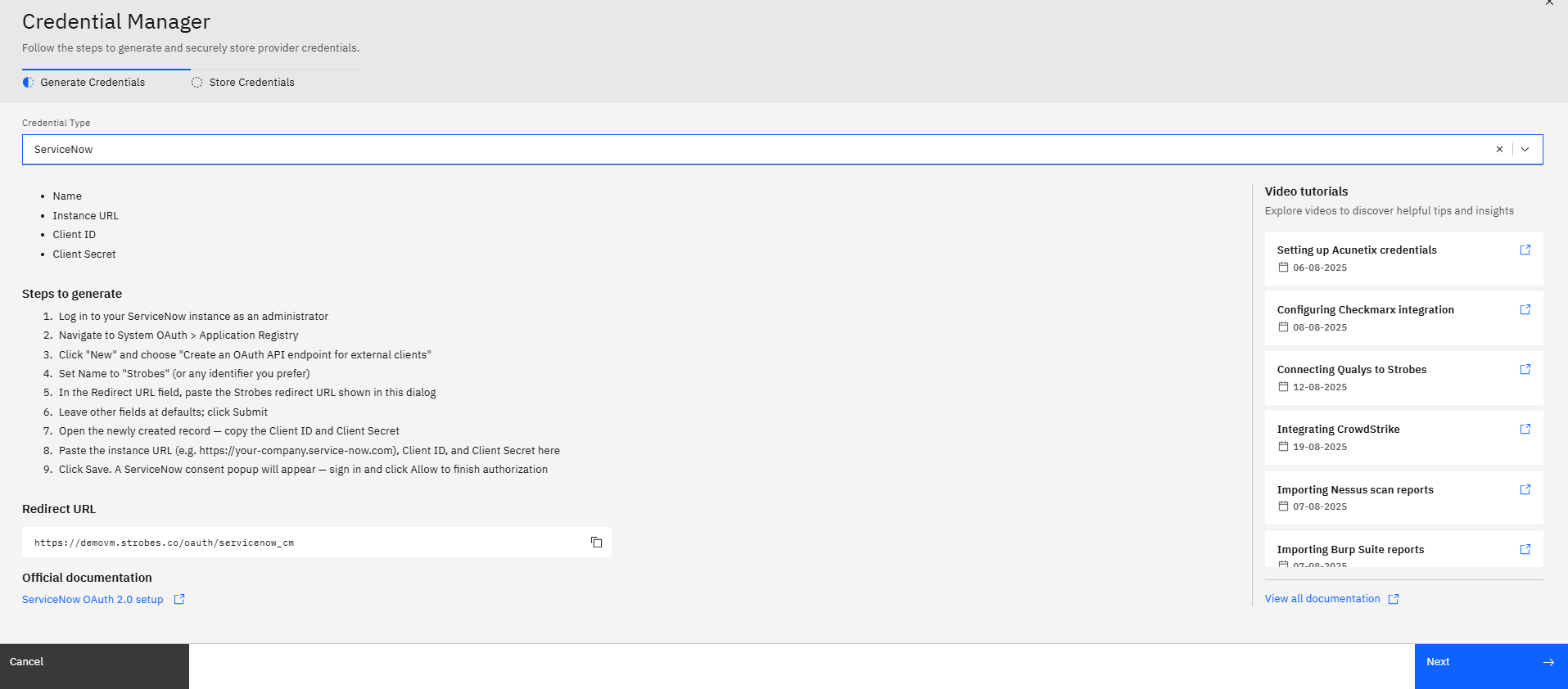
Task: Click the Redirect URL text box
Action: (x=317, y=543)
